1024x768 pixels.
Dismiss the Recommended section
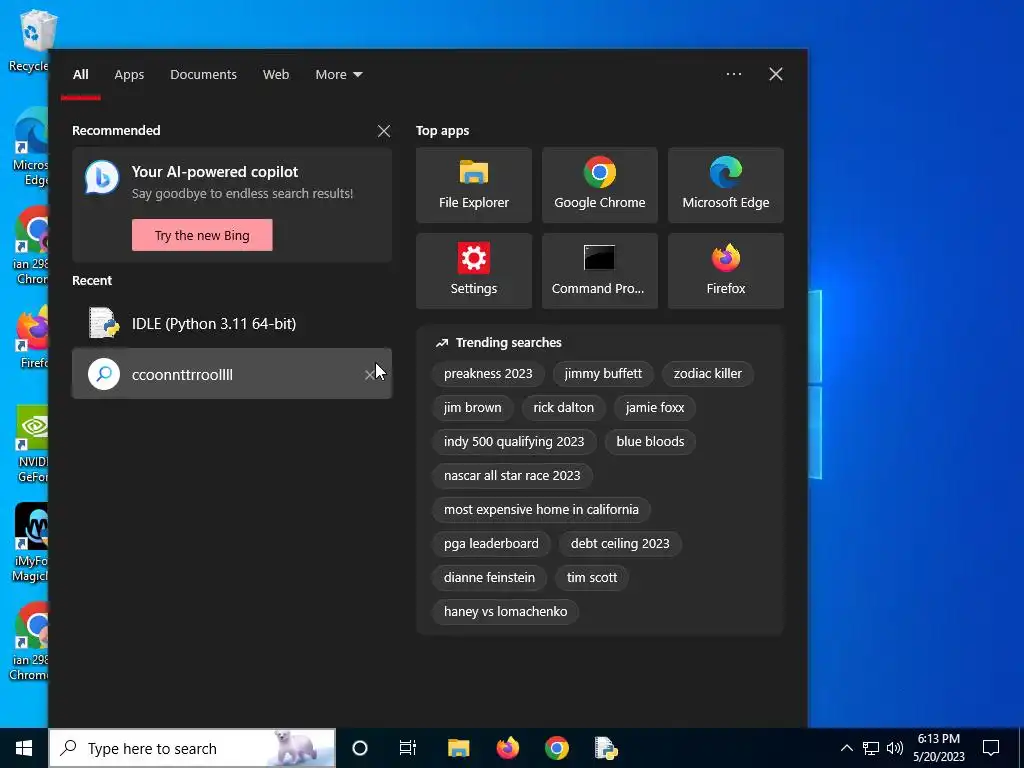(384, 131)
